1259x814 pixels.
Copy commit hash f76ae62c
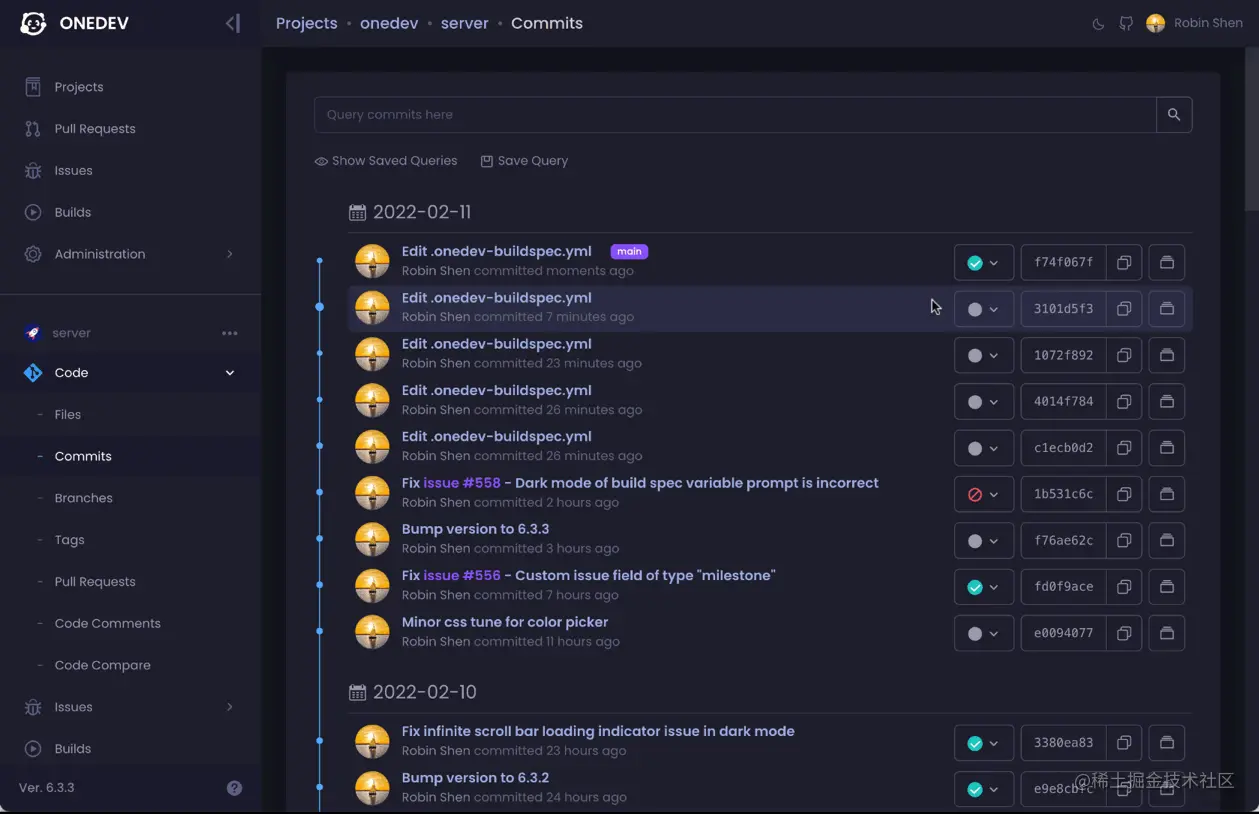(x=1124, y=541)
